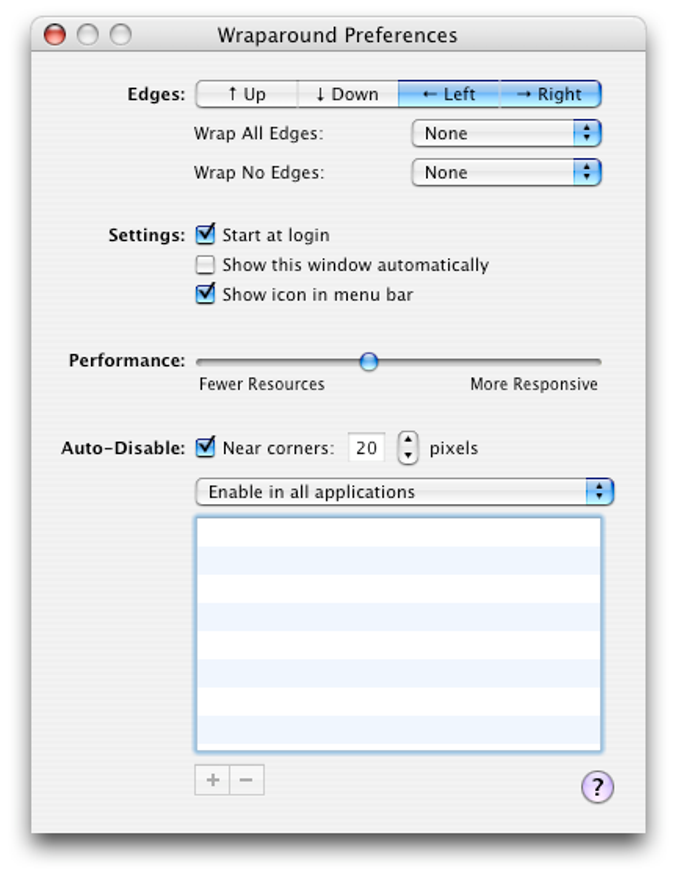The height and width of the screenshot is (877, 680).
Task: Click the purple help question mark button
Action: (x=597, y=786)
